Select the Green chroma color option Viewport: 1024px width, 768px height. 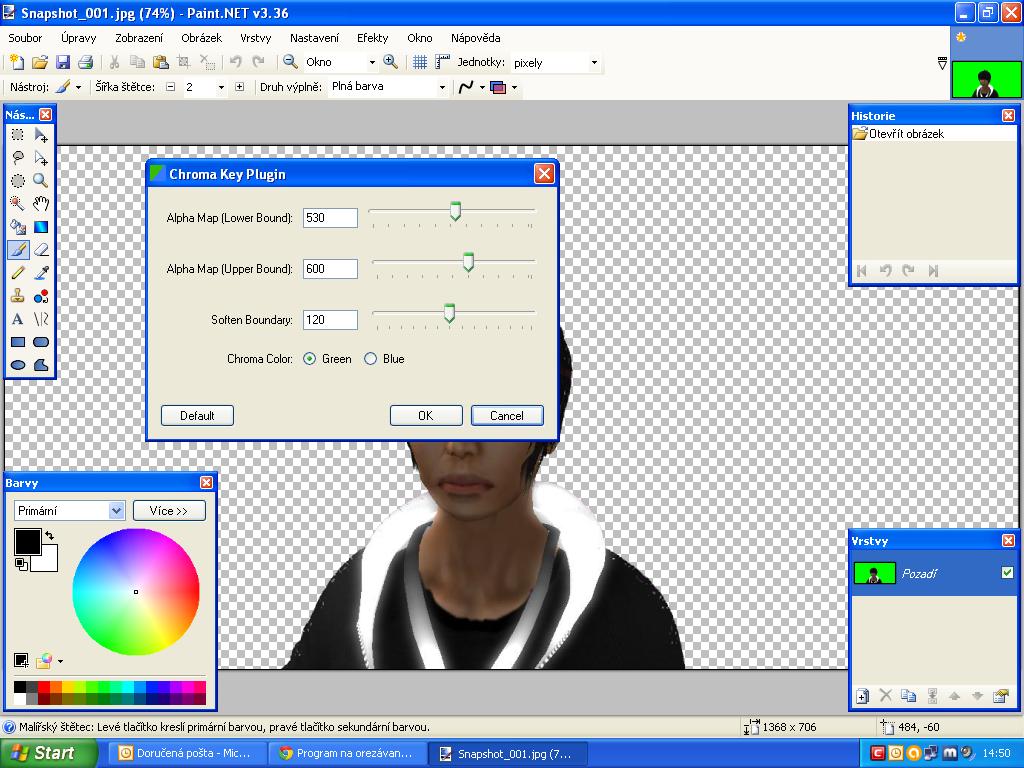pyautogui.click(x=310, y=359)
